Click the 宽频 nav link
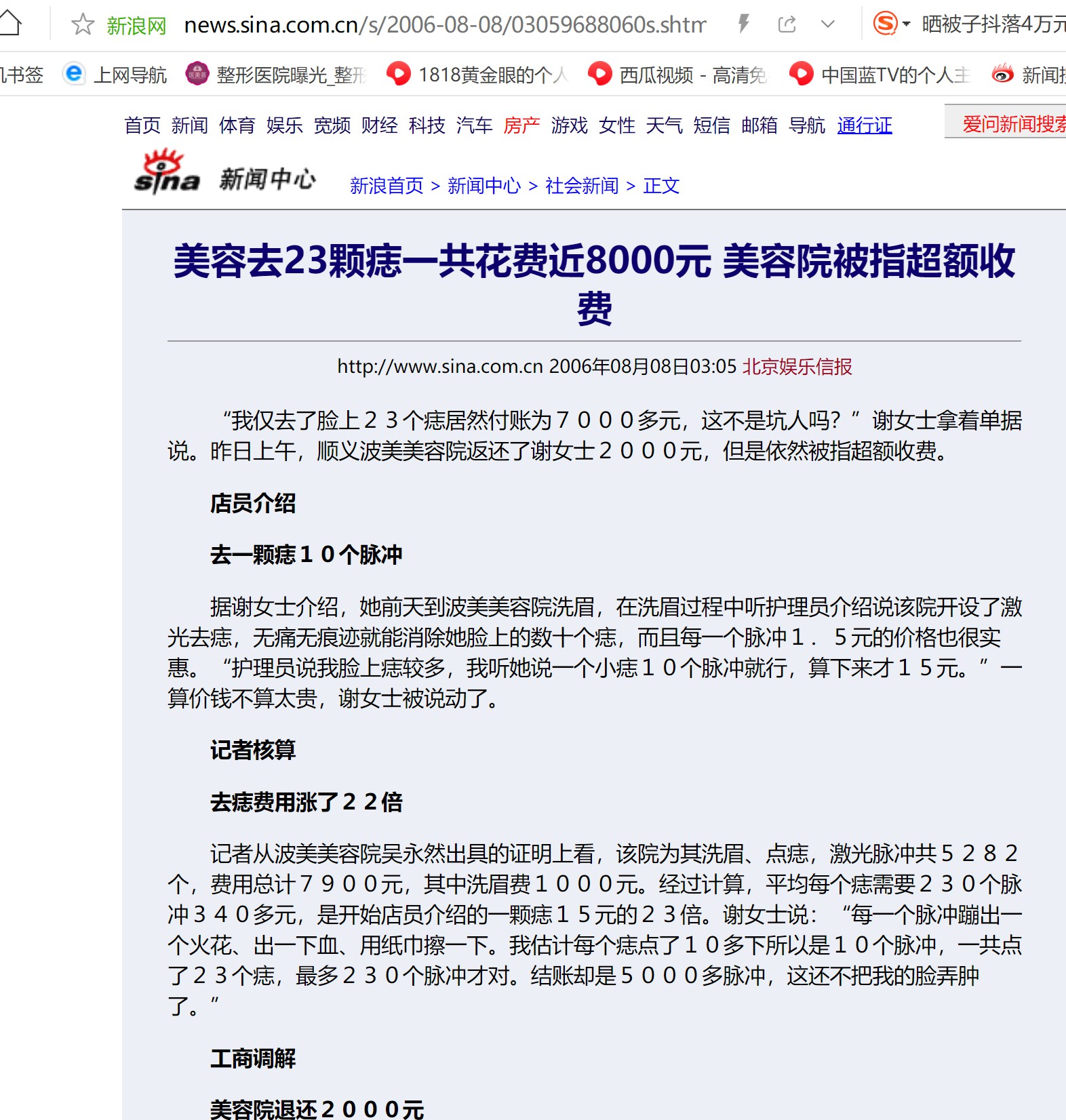 tap(332, 125)
